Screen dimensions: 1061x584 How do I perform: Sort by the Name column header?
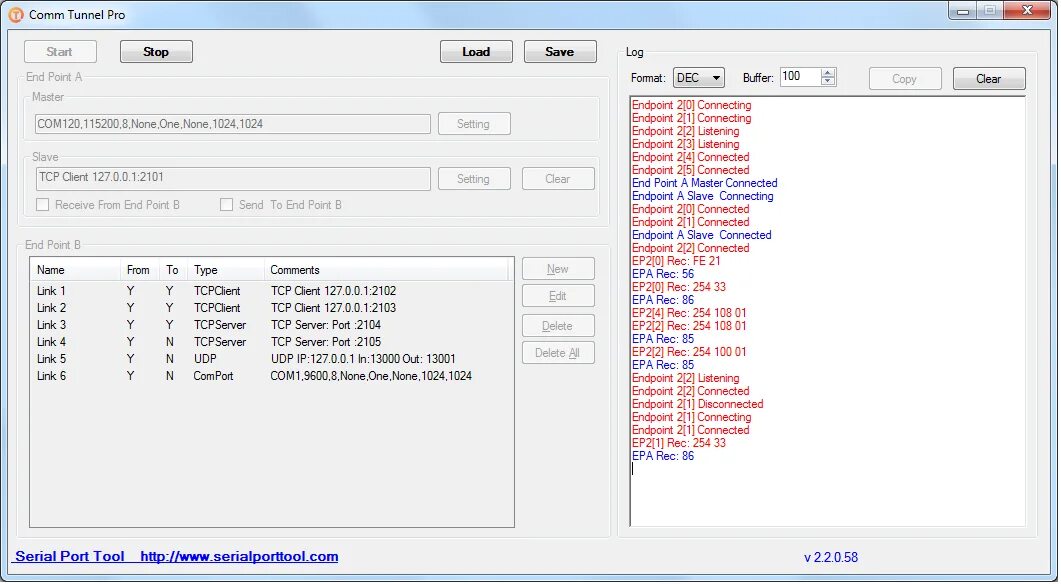(75, 269)
